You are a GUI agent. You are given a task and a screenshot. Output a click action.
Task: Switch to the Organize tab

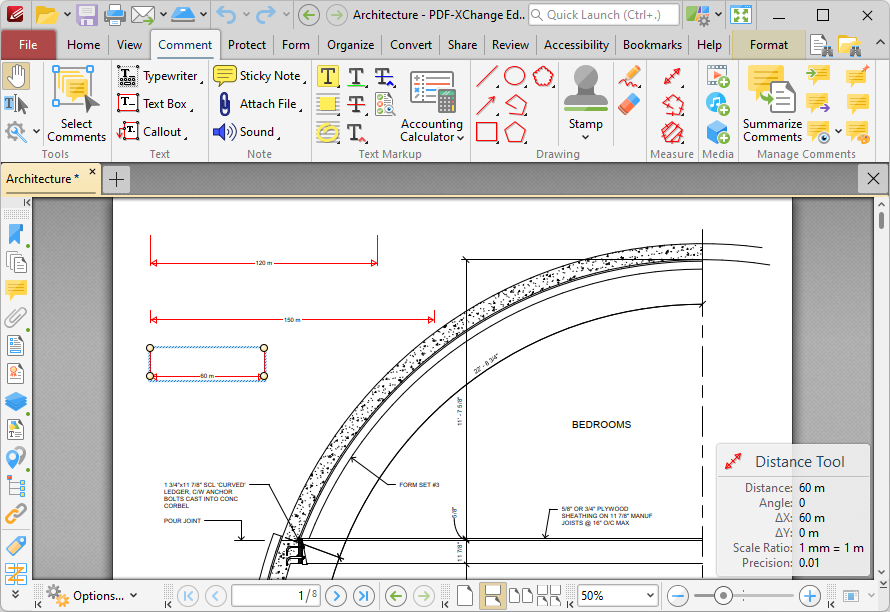pyautogui.click(x=350, y=45)
